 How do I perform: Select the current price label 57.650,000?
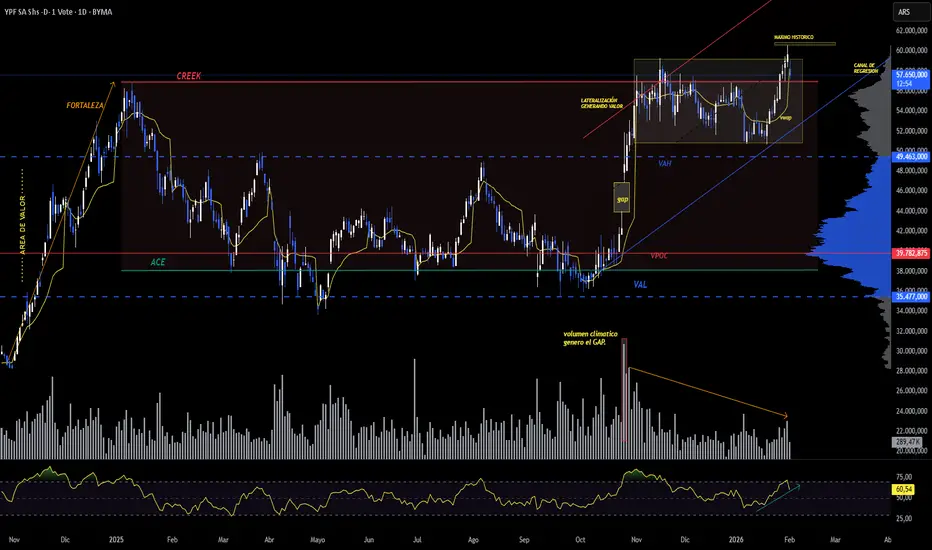[x=911, y=75]
